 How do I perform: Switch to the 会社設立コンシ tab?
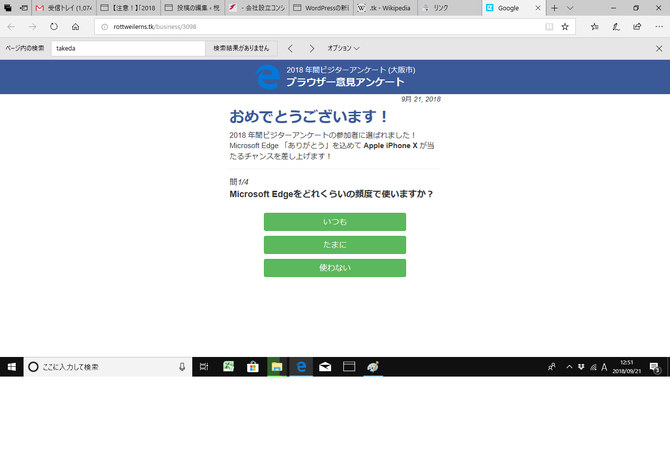coord(257,8)
